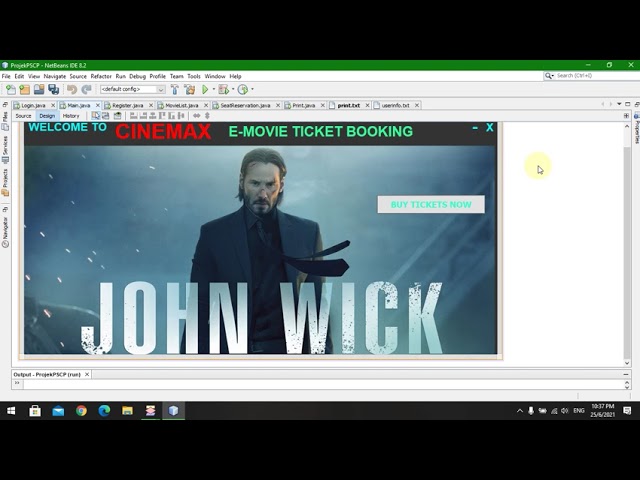The height and width of the screenshot is (480, 640).
Task: Click the BUY TICKETS NOW button
Action: (431, 204)
